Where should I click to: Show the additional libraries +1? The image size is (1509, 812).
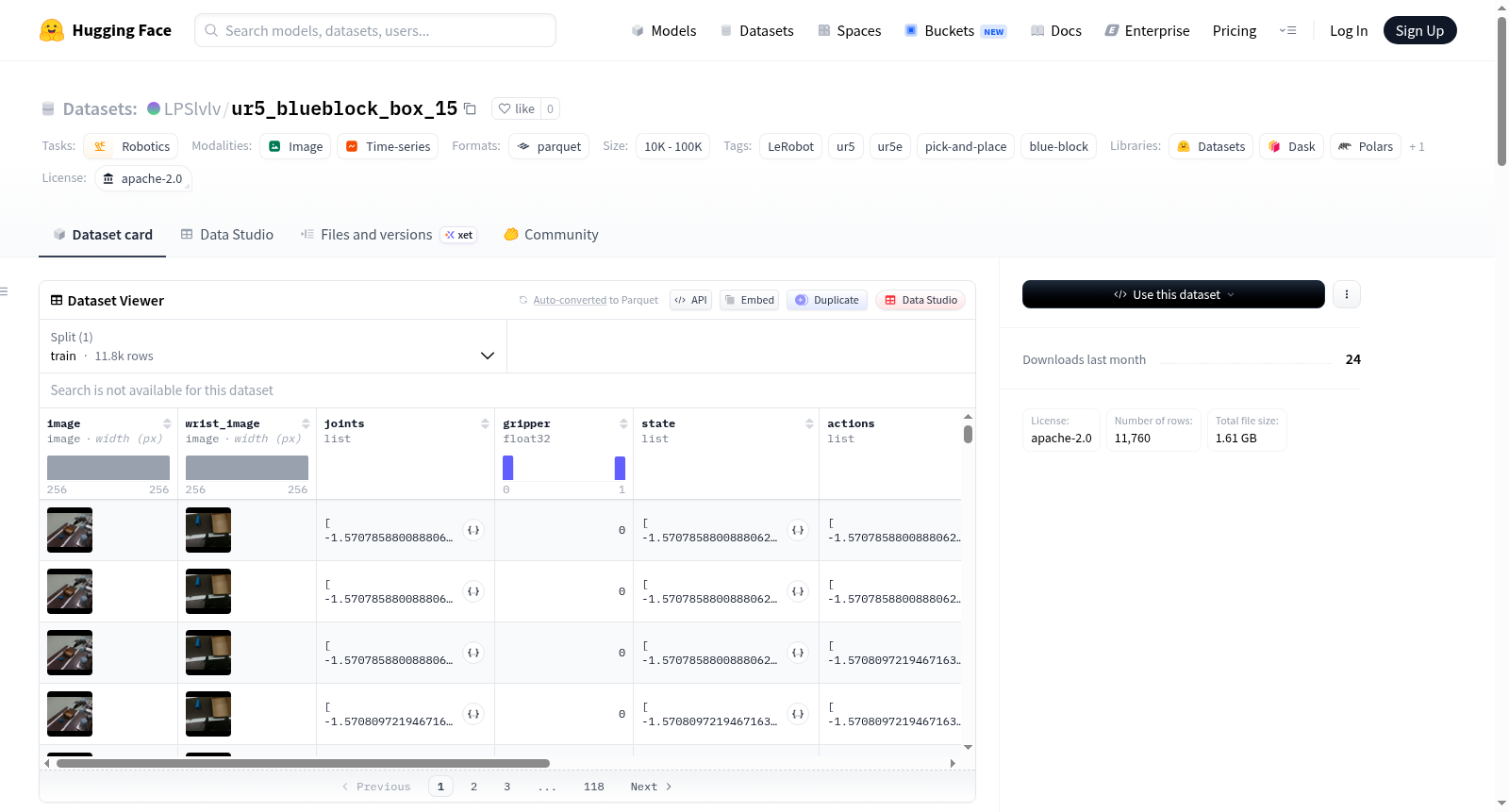(1417, 146)
